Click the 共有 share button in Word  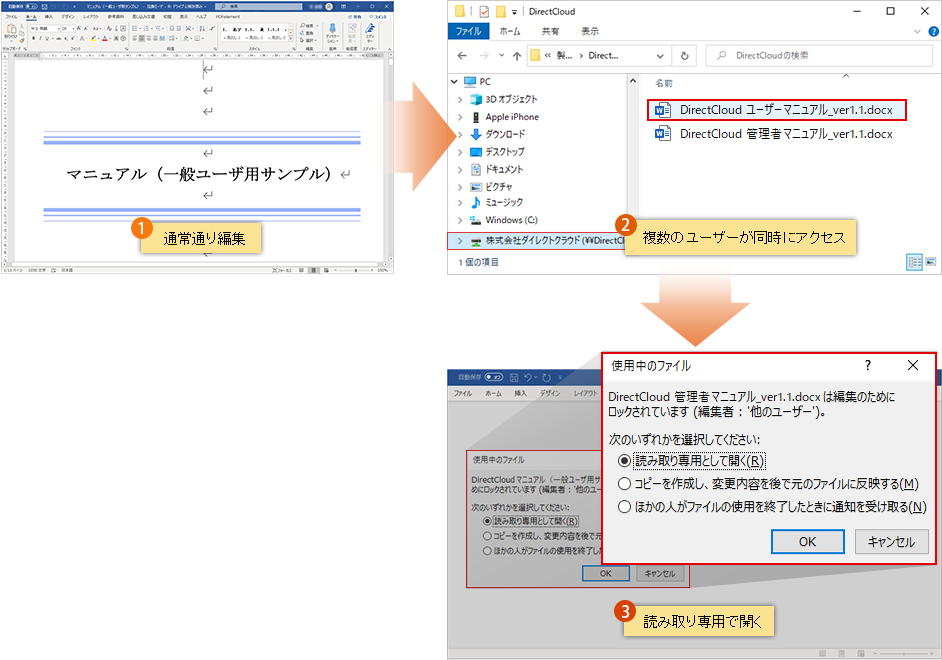355,17
